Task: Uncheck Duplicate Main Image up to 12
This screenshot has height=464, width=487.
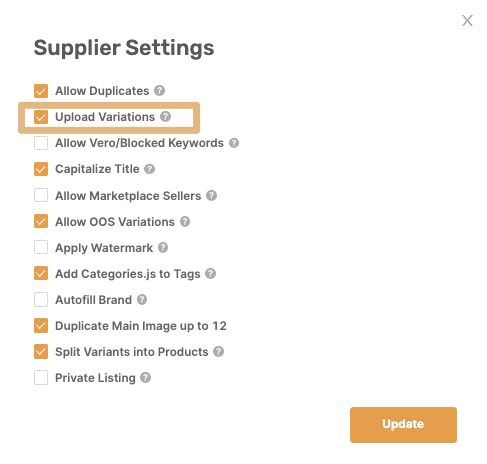Action: 41,325
